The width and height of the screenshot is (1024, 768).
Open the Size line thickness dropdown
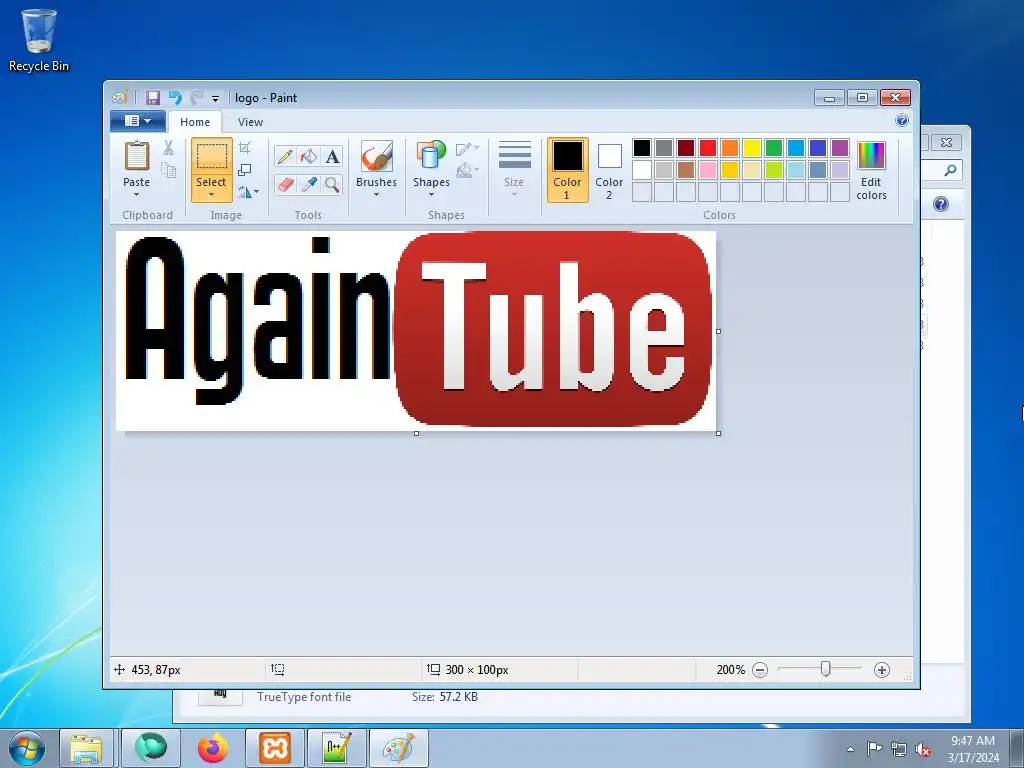coord(514,169)
